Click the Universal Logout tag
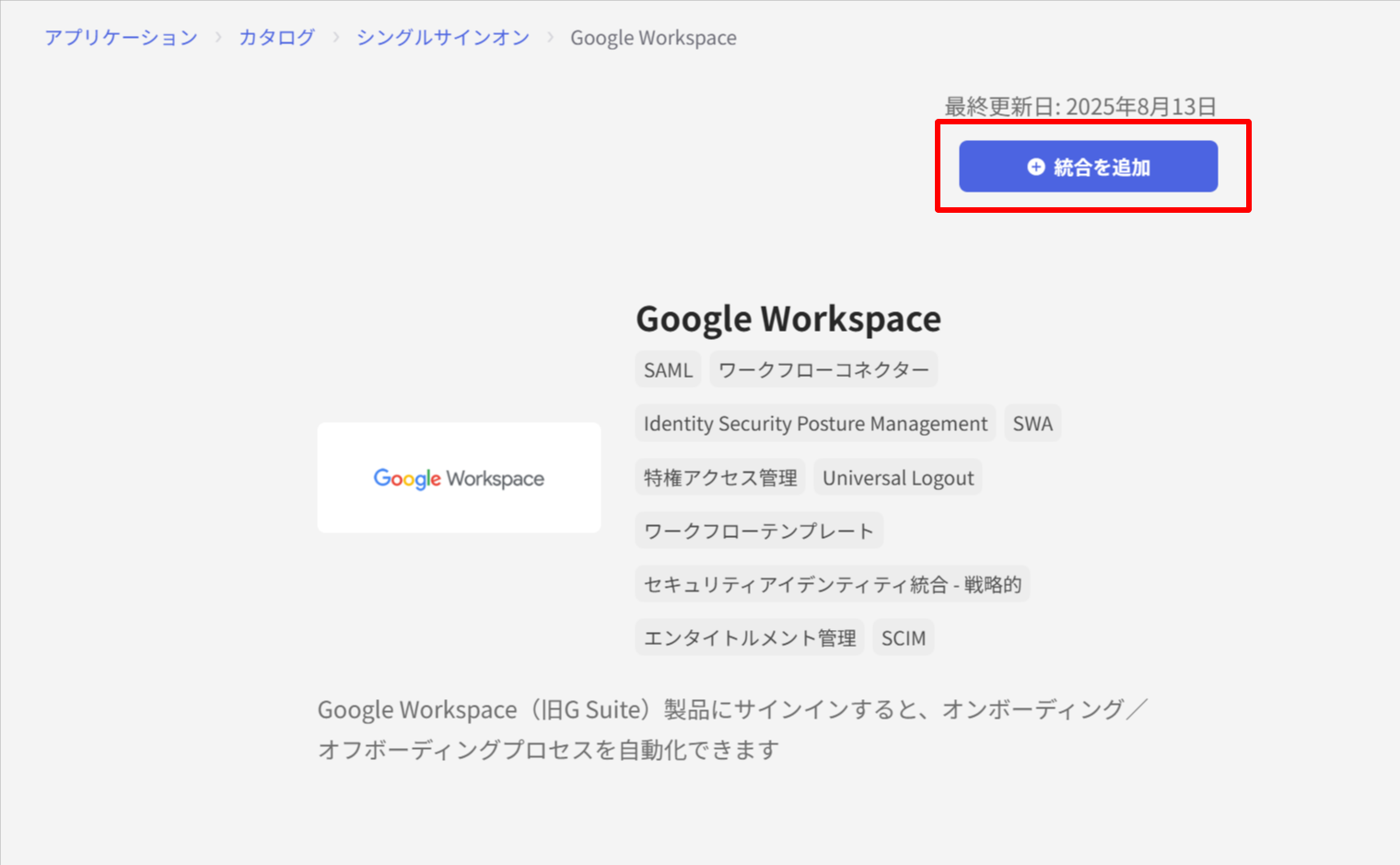 point(897,477)
